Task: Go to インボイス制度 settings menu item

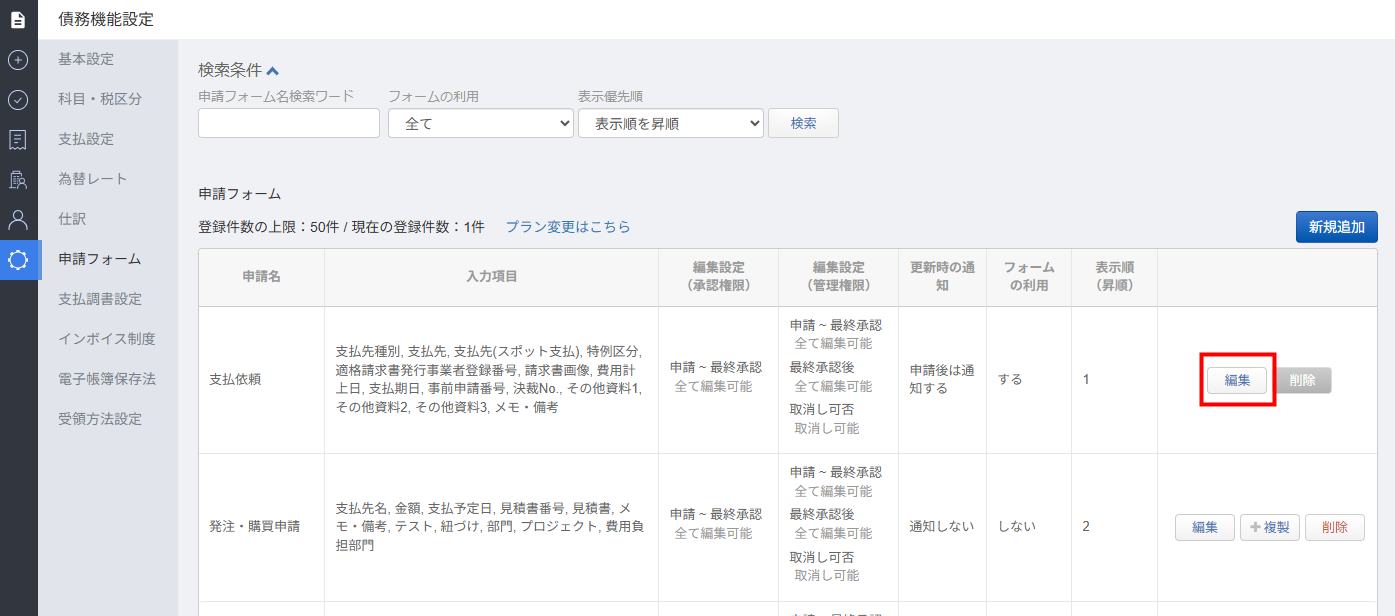Action: [107, 339]
